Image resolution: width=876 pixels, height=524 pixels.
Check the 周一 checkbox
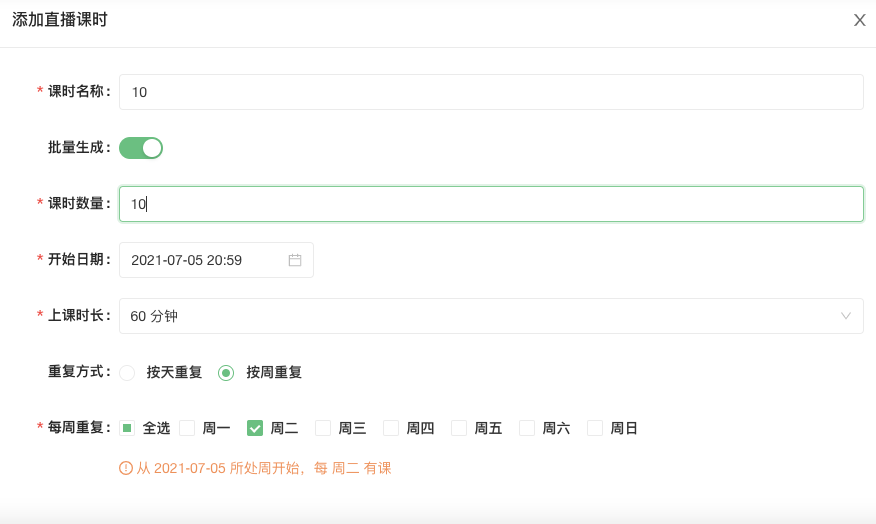[187, 428]
